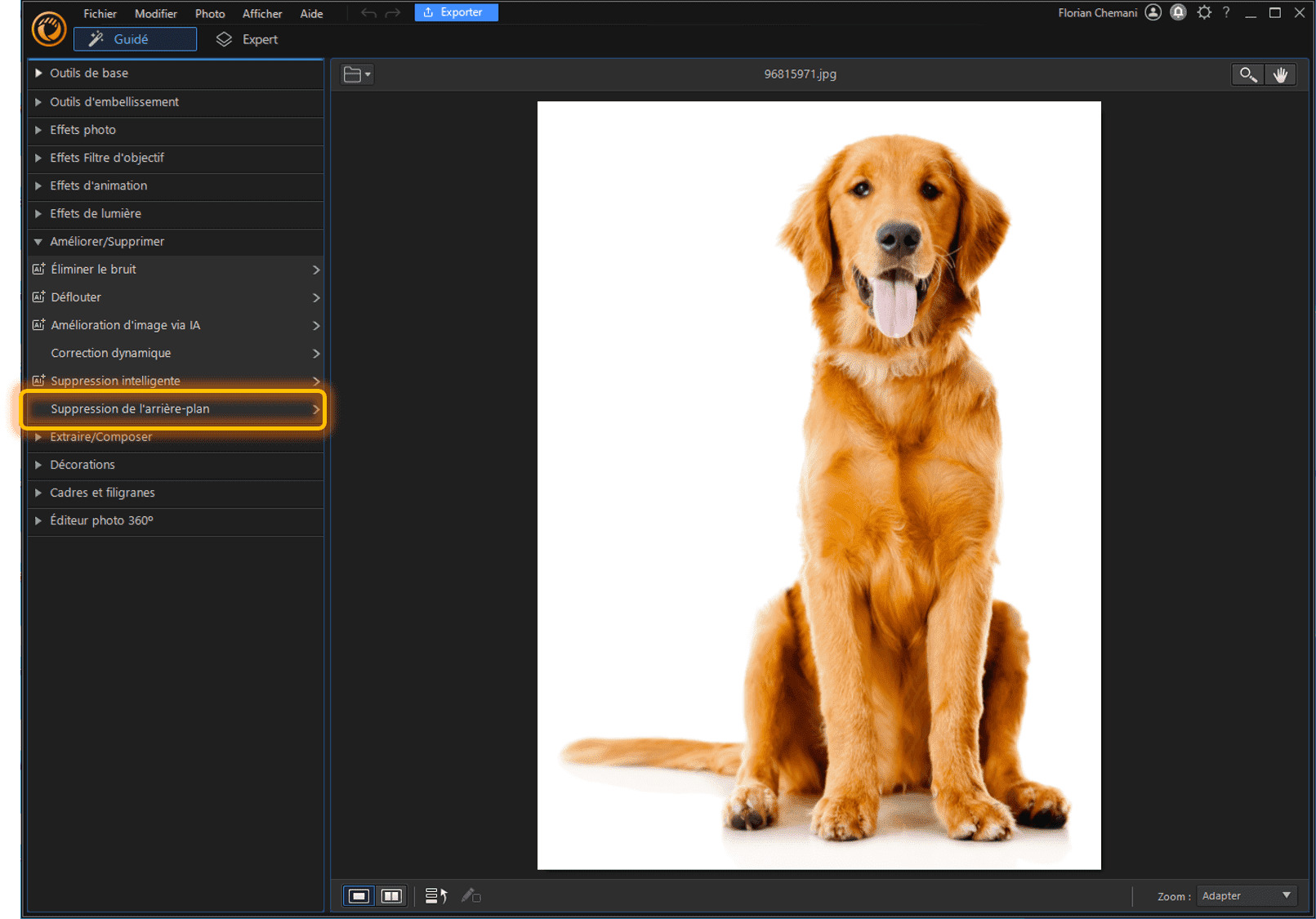
Task: Click the redo arrow
Action: (x=393, y=13)
